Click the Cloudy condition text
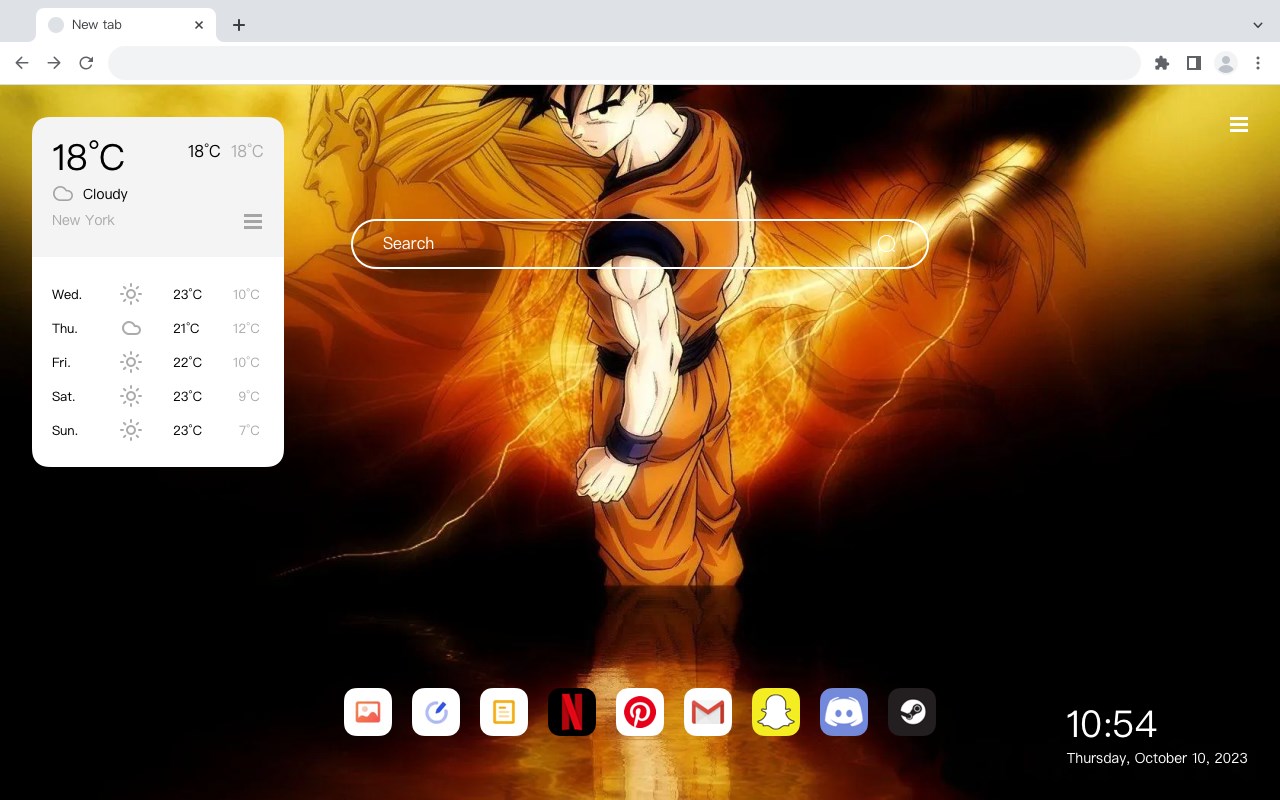1280x800 pixels. pyautogui.click(x=105, y=194)
